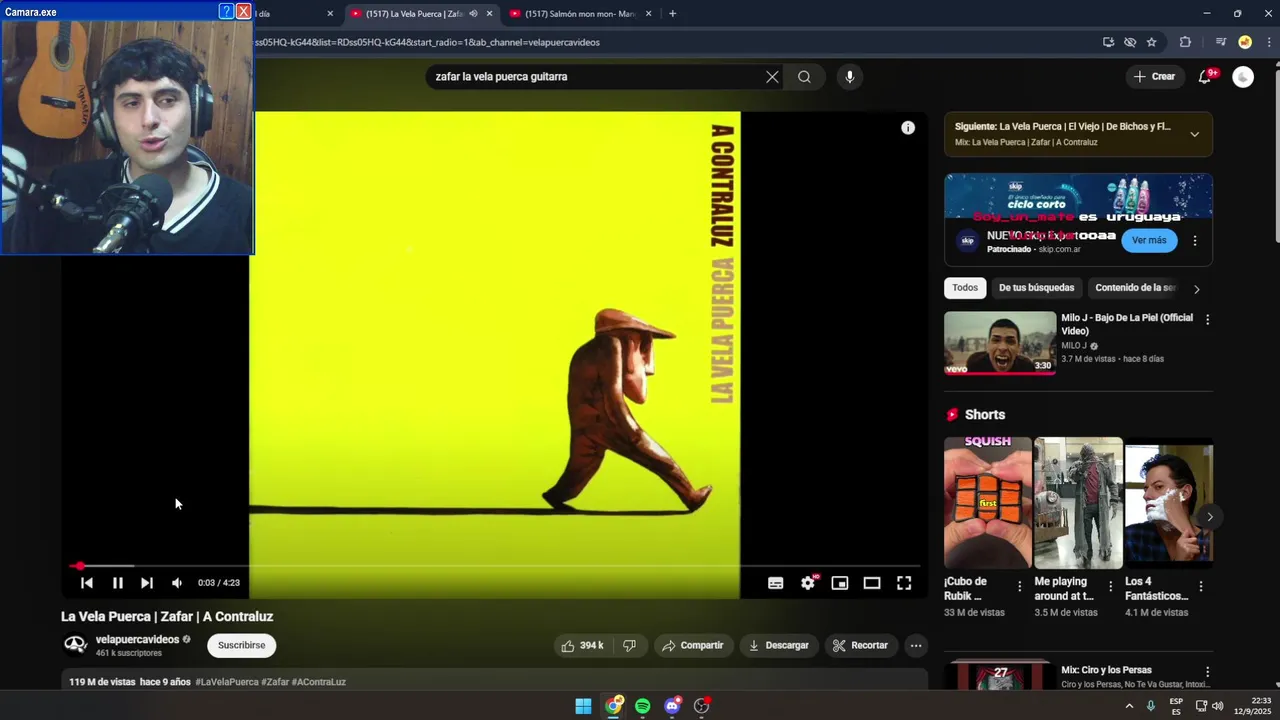Viewport: 1280px width, 720px height.
Task: Click the Camara.exe help question icon
Action: (x=226, y=11)
